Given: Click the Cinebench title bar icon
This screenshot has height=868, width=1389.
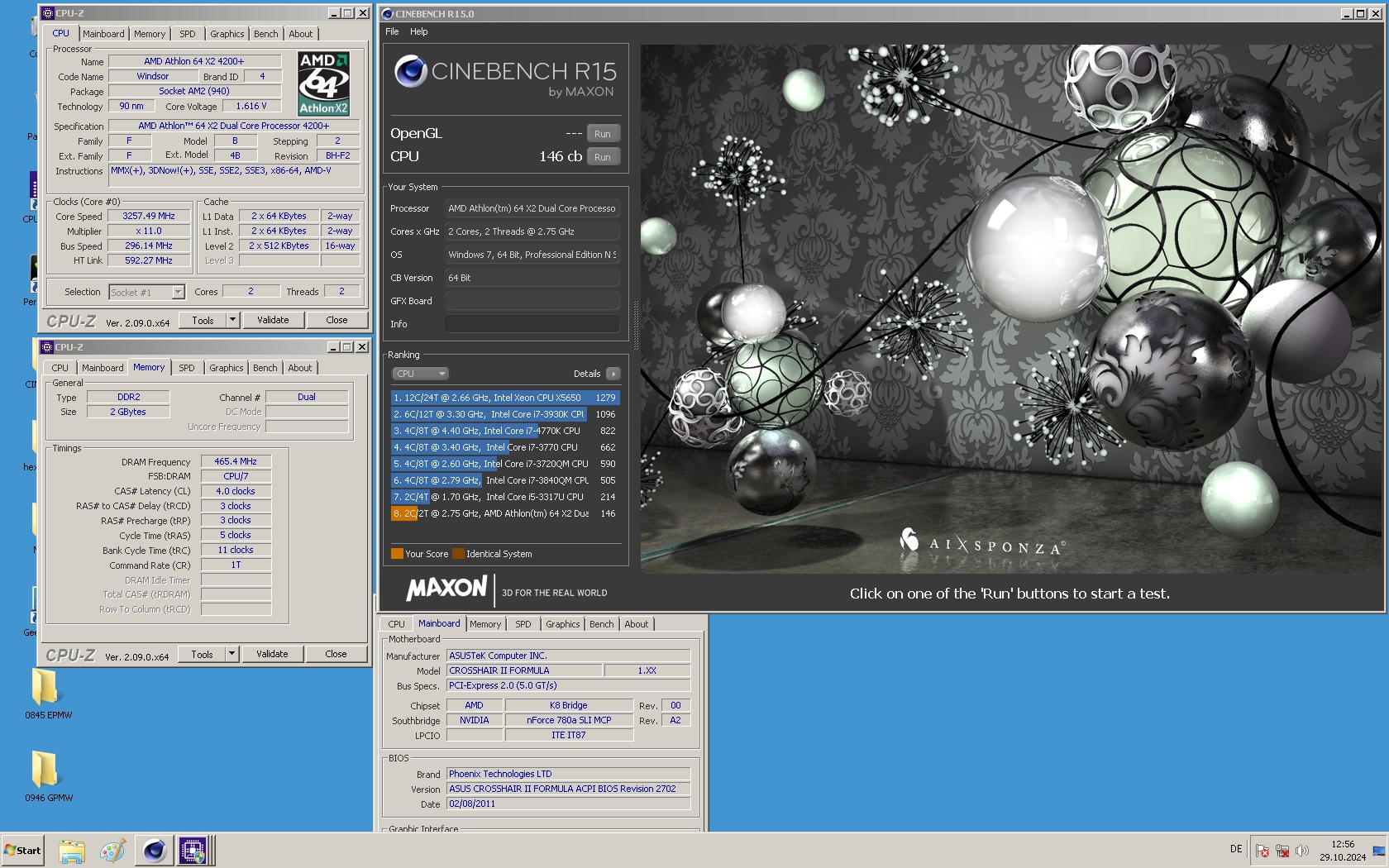Looking at the screenshot, I should (387, 13).
